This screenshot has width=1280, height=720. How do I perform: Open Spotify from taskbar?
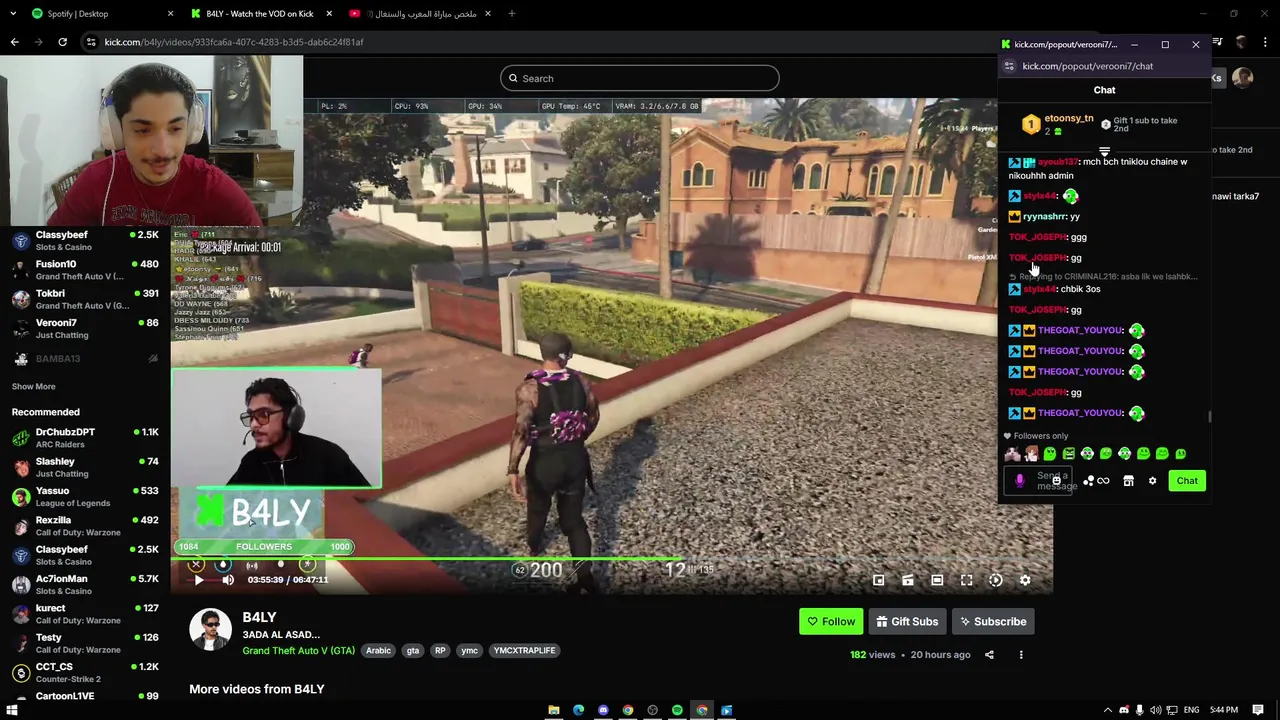[677, 710]
